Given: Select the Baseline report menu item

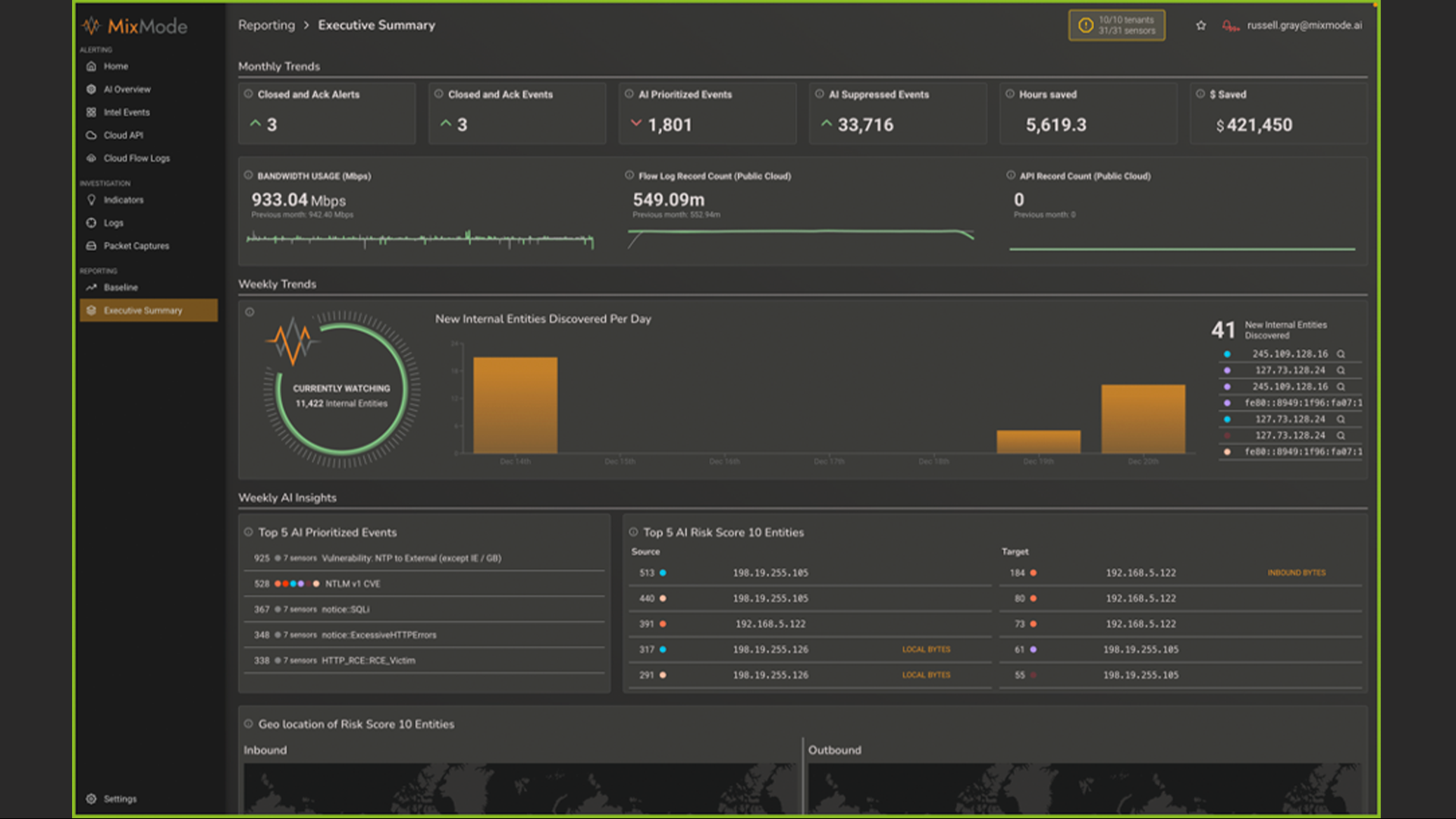Looking at the screenshot, I should (x=121, y=287).
